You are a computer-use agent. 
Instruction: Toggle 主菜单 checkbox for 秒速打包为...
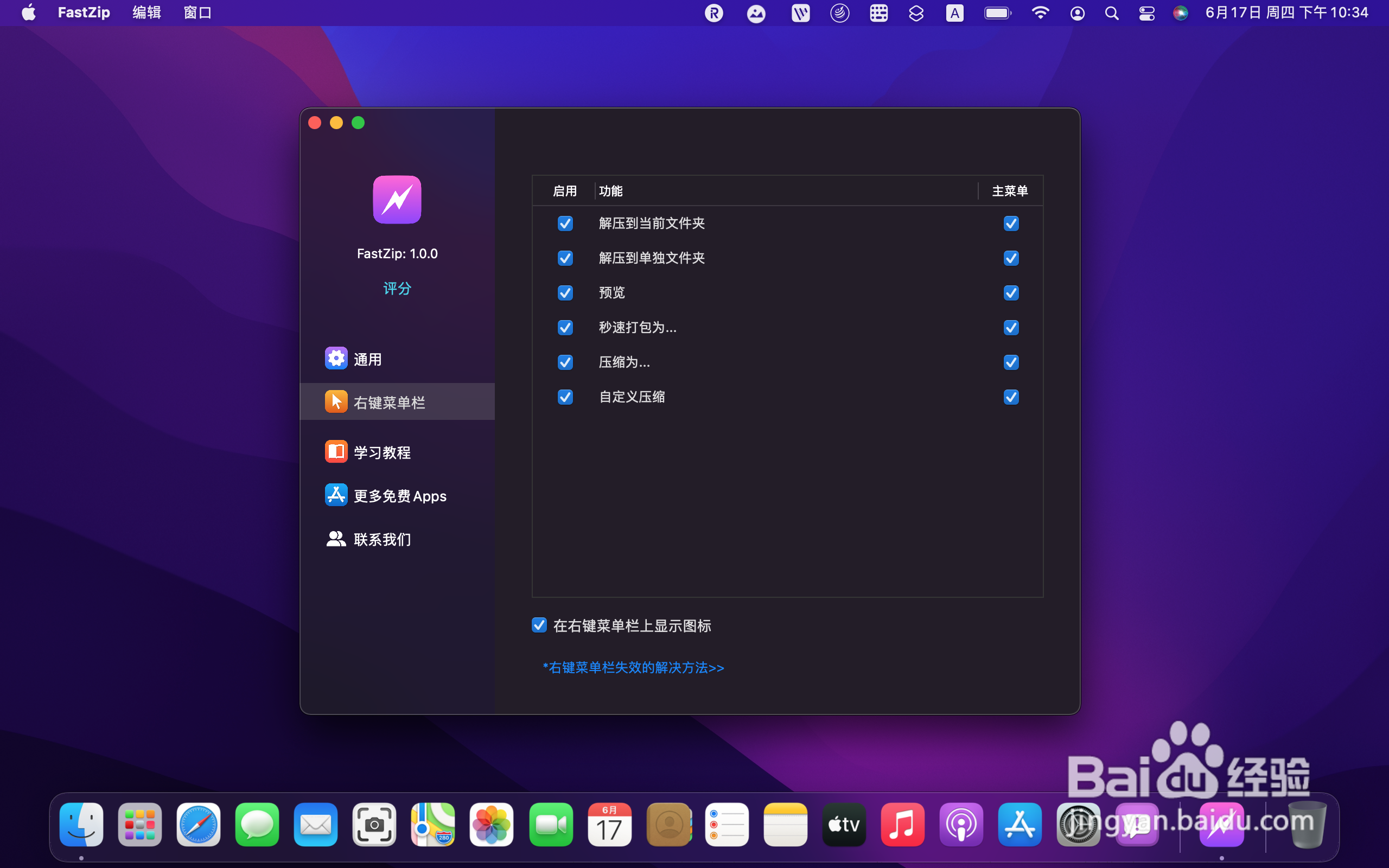(1011, 327)
